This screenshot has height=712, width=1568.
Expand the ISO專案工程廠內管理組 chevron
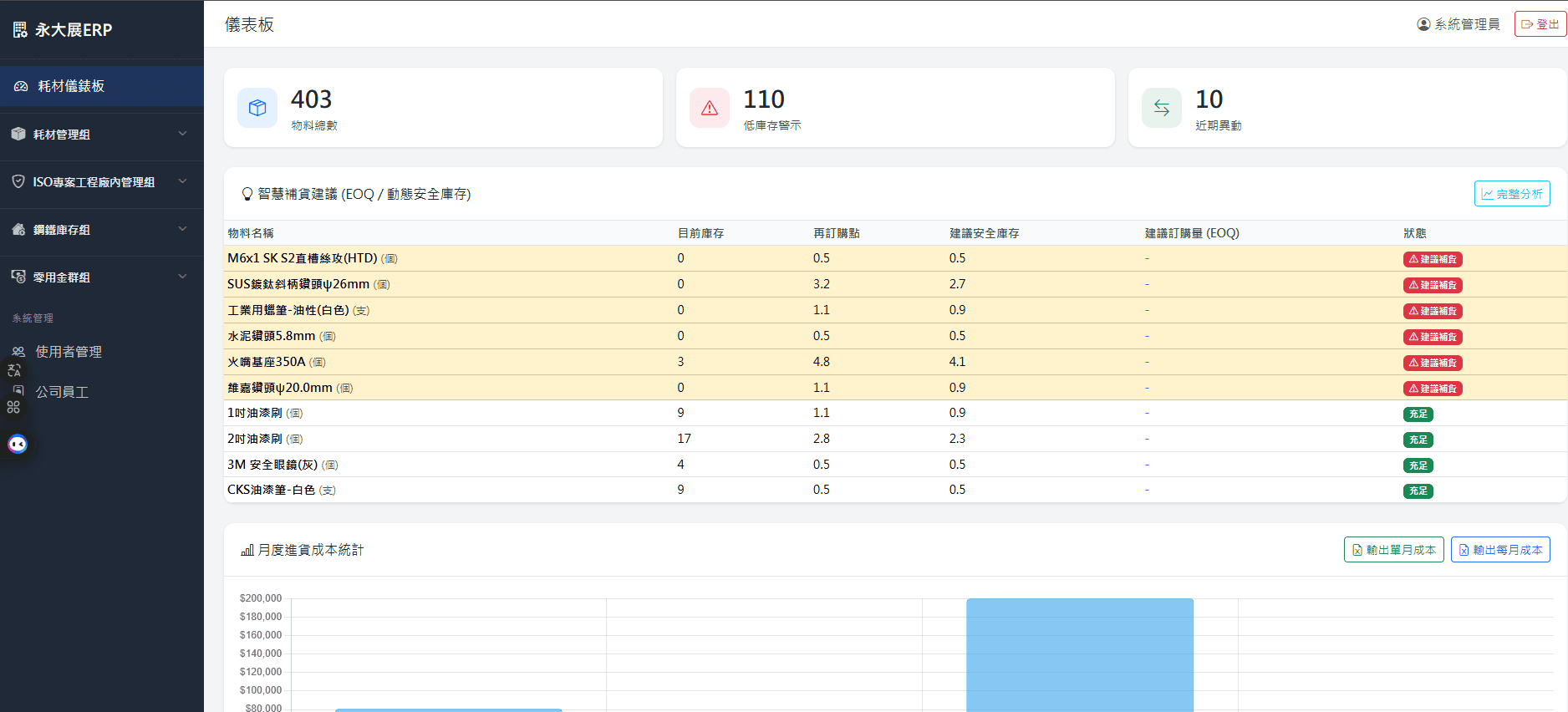[182, 181]
